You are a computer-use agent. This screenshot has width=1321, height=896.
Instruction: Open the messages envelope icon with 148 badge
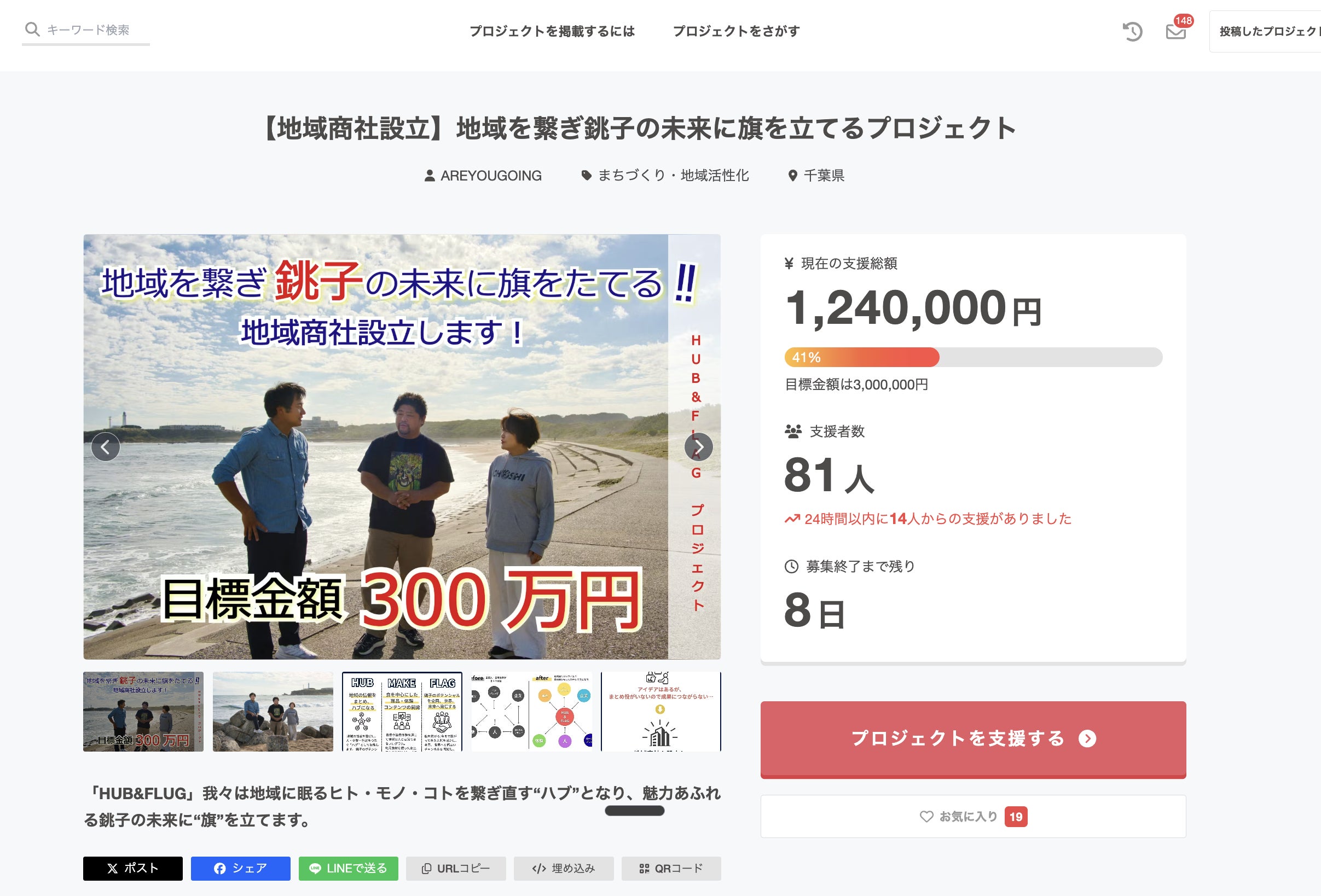pos(1175,31)
